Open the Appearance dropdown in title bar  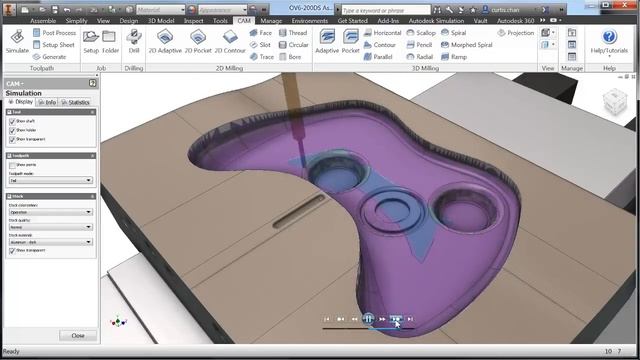223,9
